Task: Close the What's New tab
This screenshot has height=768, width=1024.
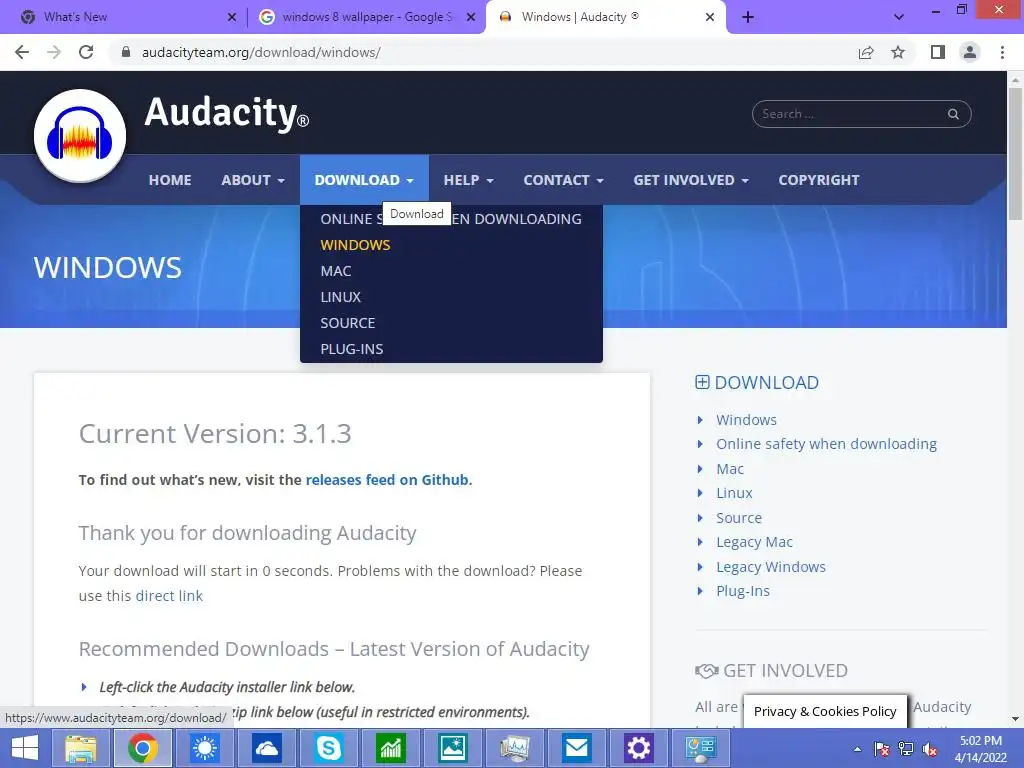Action: tap(232, 17)
